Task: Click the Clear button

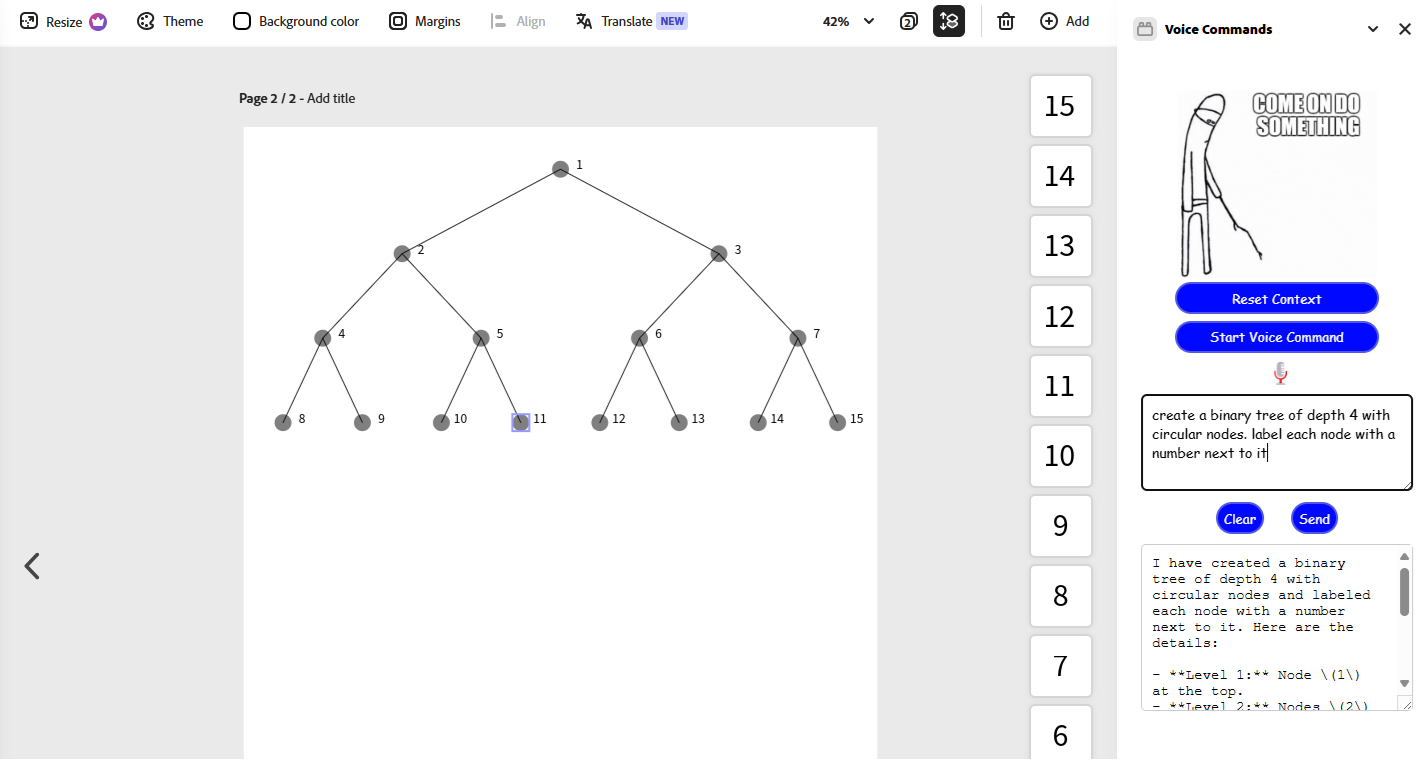Action: pyautogui.click(x=1240, y=519)
